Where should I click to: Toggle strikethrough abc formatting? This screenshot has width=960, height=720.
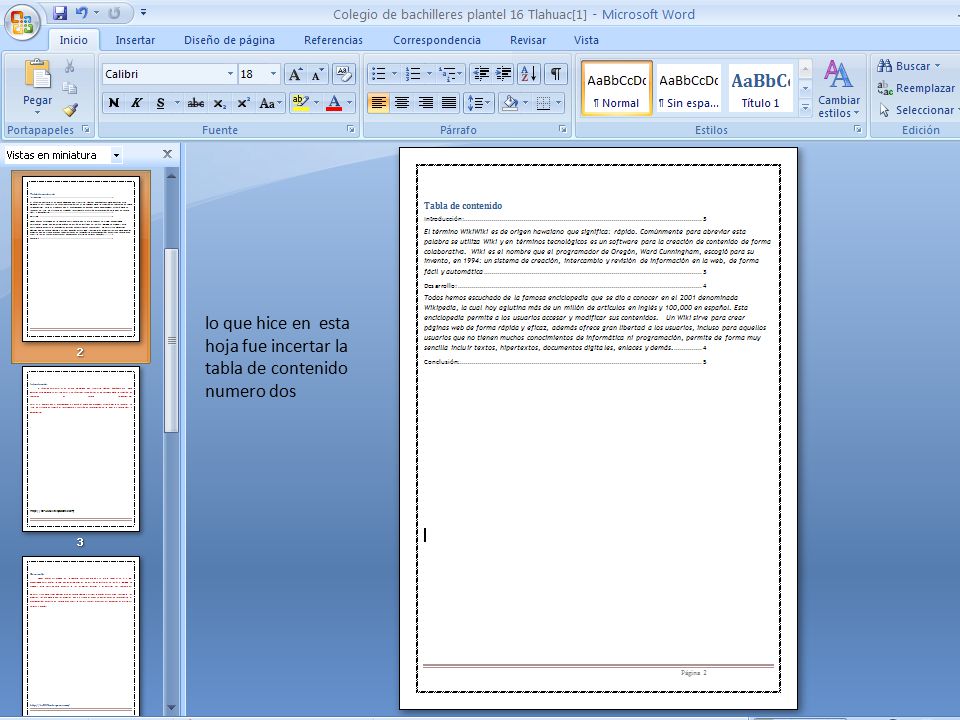(196, 103)
